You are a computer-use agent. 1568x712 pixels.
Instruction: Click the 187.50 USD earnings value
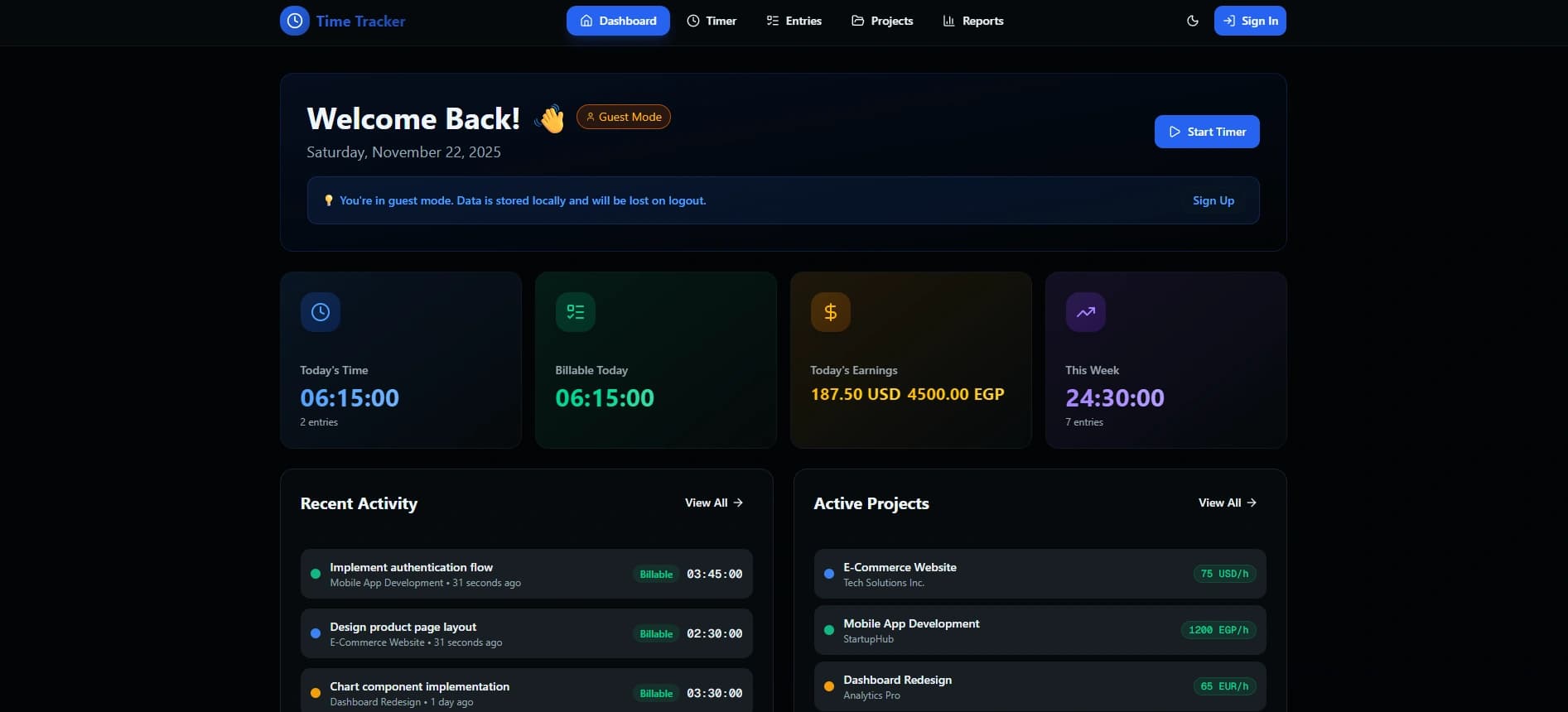pyautogui.click(x=856, y=394)
